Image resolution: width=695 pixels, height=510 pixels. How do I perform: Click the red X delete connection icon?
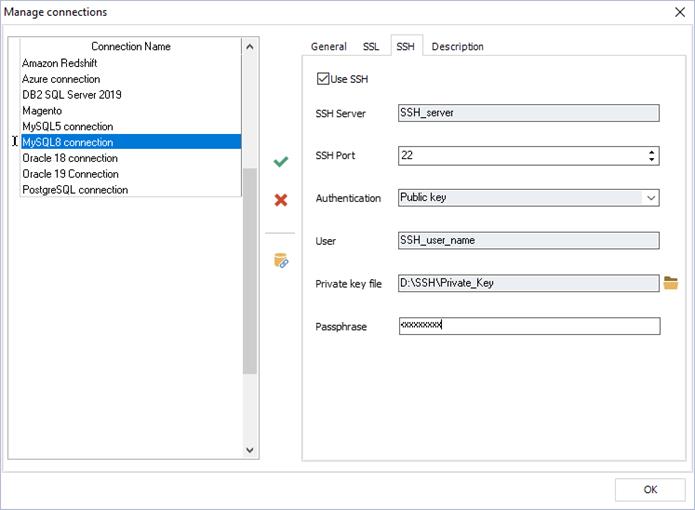point(281,200)
